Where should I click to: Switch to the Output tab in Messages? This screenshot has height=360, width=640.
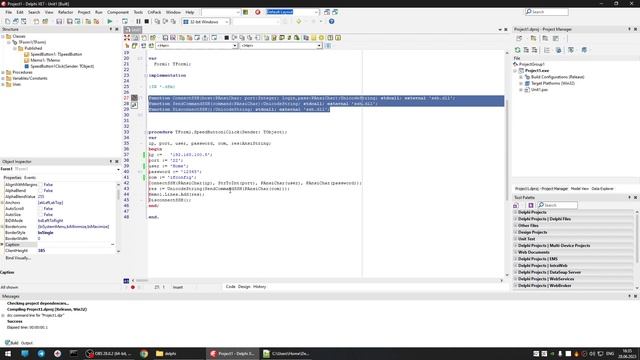[x=27, y=343]
